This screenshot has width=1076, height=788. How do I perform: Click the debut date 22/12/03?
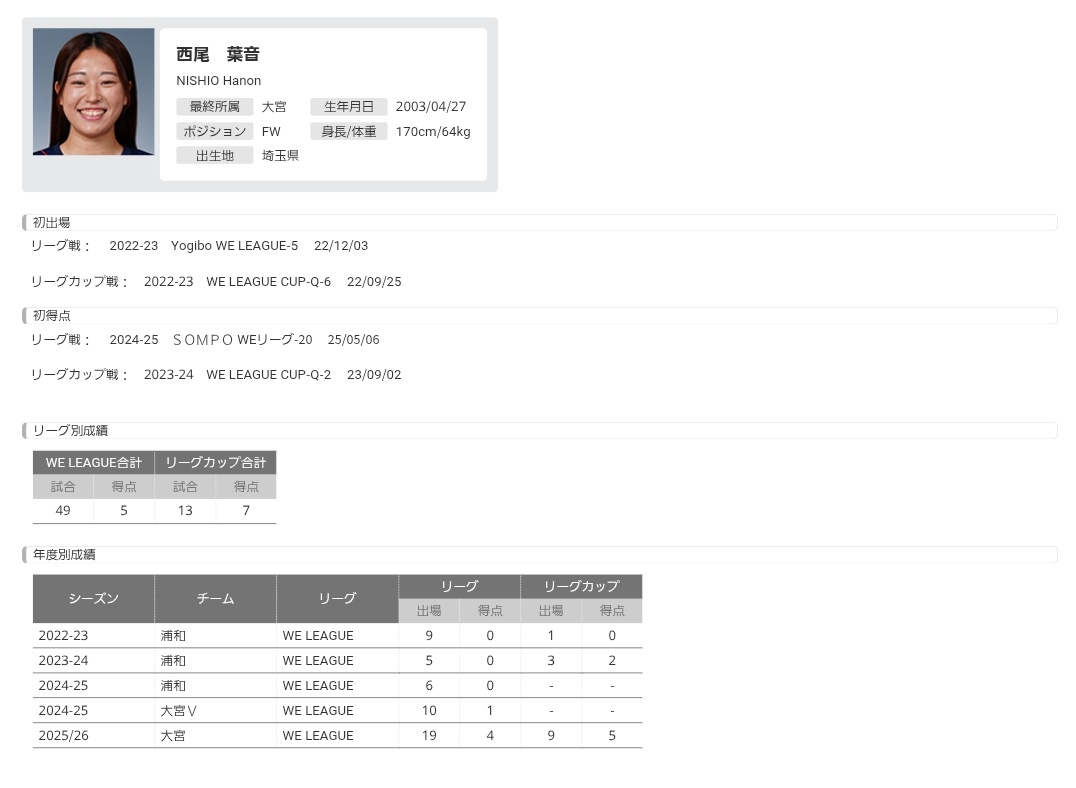(341, 246)
